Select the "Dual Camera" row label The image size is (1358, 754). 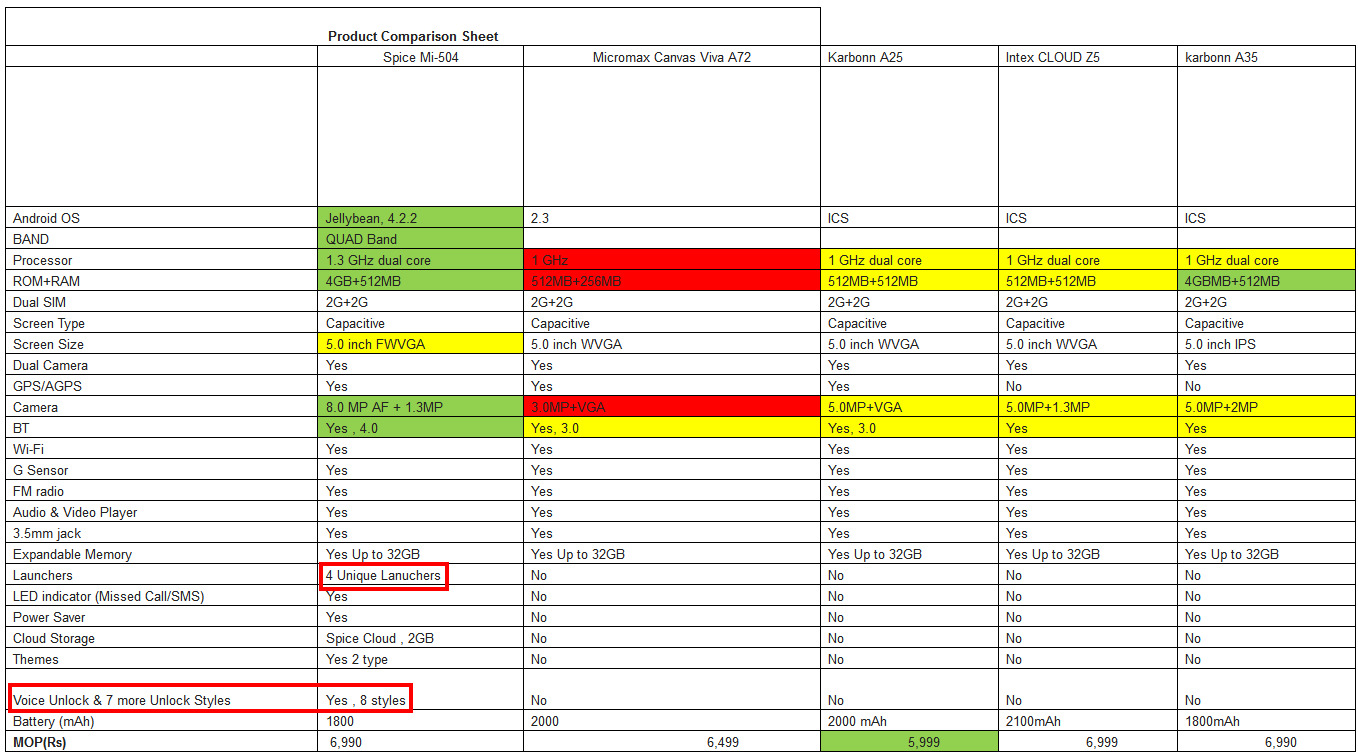pos(50,365)
